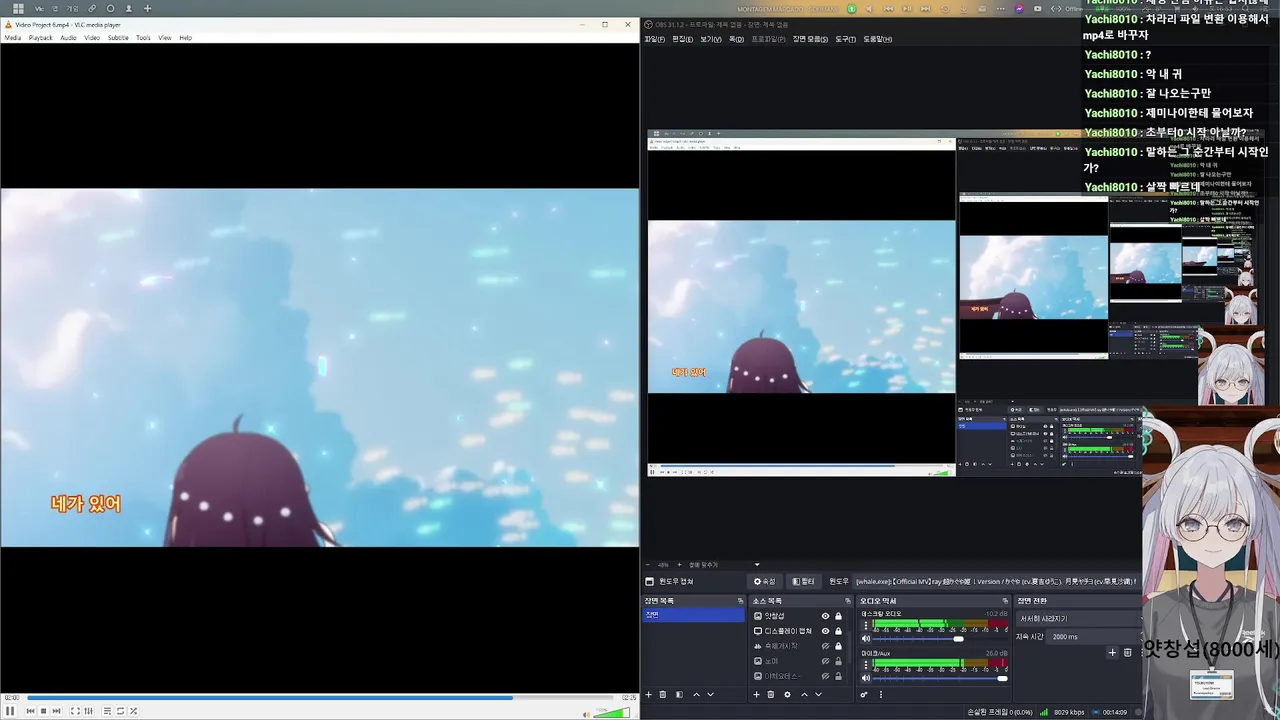Screen dimensions: 1280x720
Task: Open the grid apps icon in top bar
Action: coord(18,8)
